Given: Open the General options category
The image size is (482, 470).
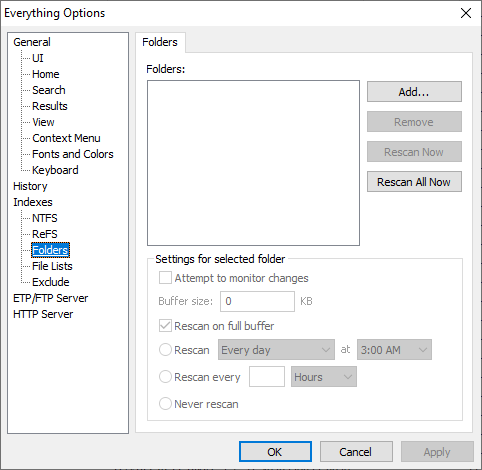Looking at the screenshot, I should 32,42.
